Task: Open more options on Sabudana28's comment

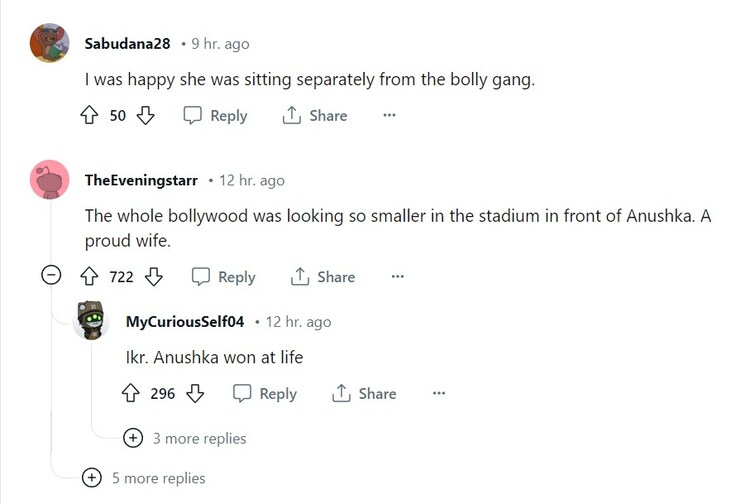Action: pos(389,116)
